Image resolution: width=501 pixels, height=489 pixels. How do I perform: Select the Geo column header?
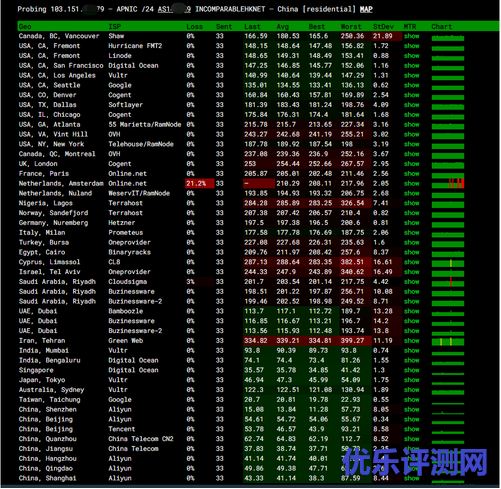(x=25, y=26)
